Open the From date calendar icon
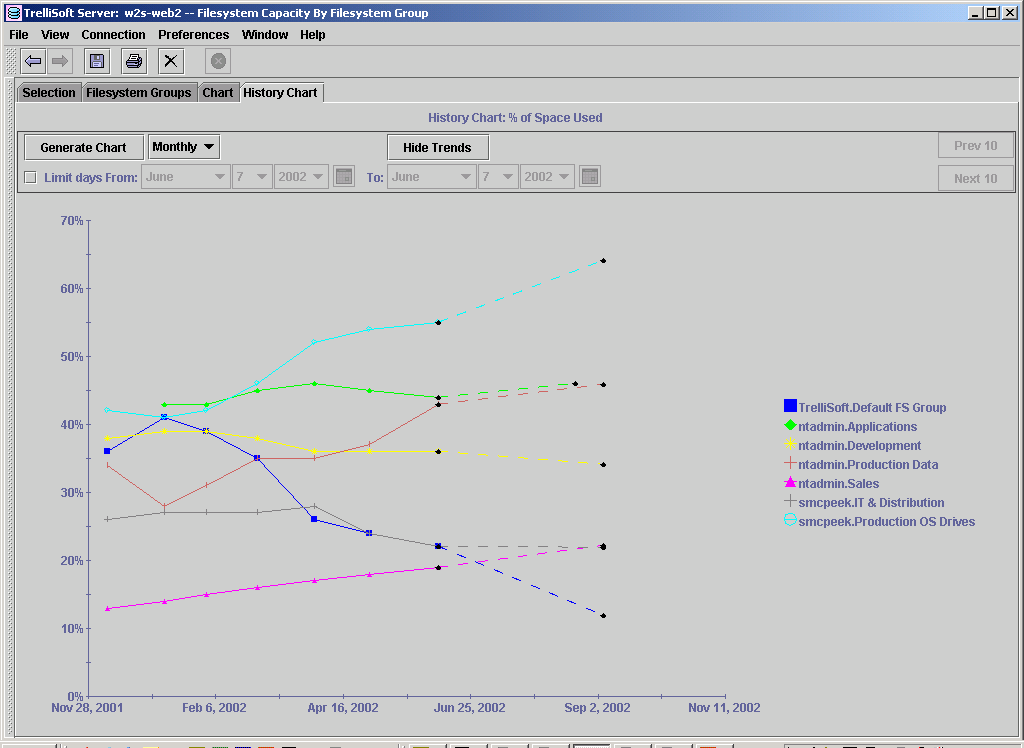Image resolution: width=1024 pixels, height=748 pixels. point(344,176)
